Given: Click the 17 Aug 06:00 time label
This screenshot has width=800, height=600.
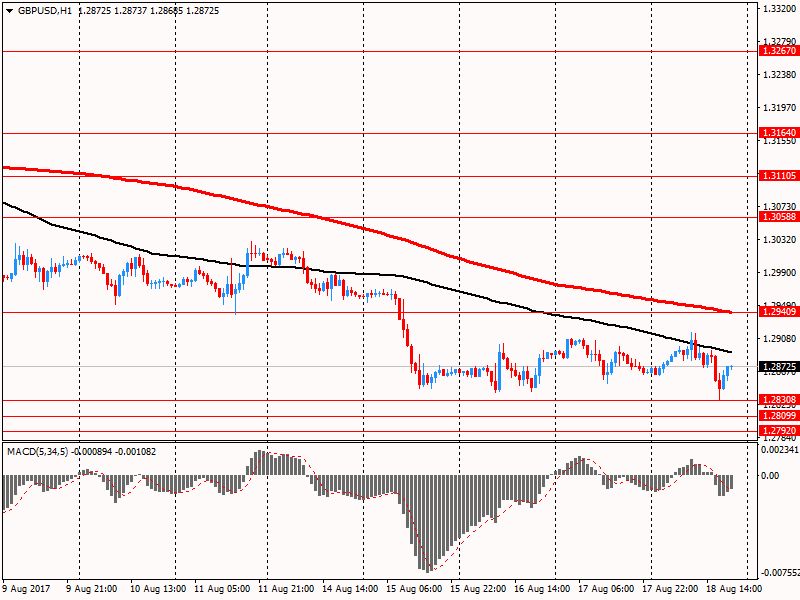Looking at the screenshot, I should click(606, 589).
